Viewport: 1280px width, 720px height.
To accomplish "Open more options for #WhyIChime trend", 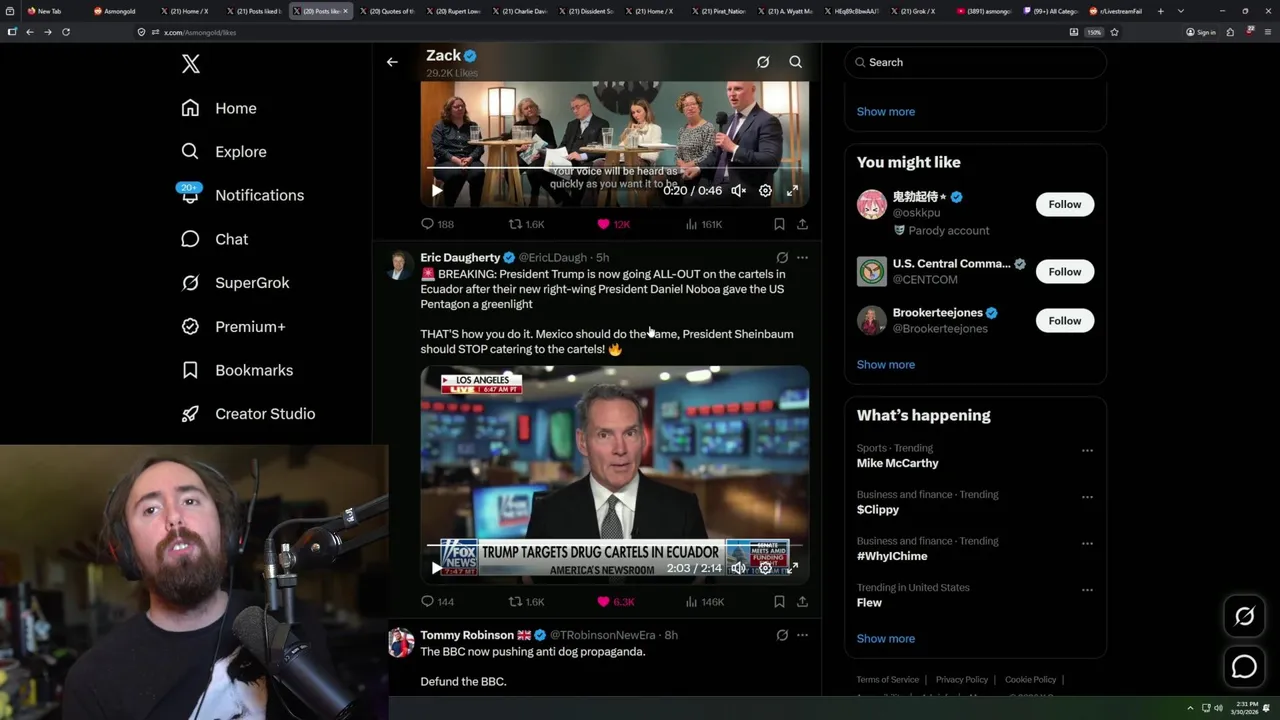I will click(x=1087, y=544).
